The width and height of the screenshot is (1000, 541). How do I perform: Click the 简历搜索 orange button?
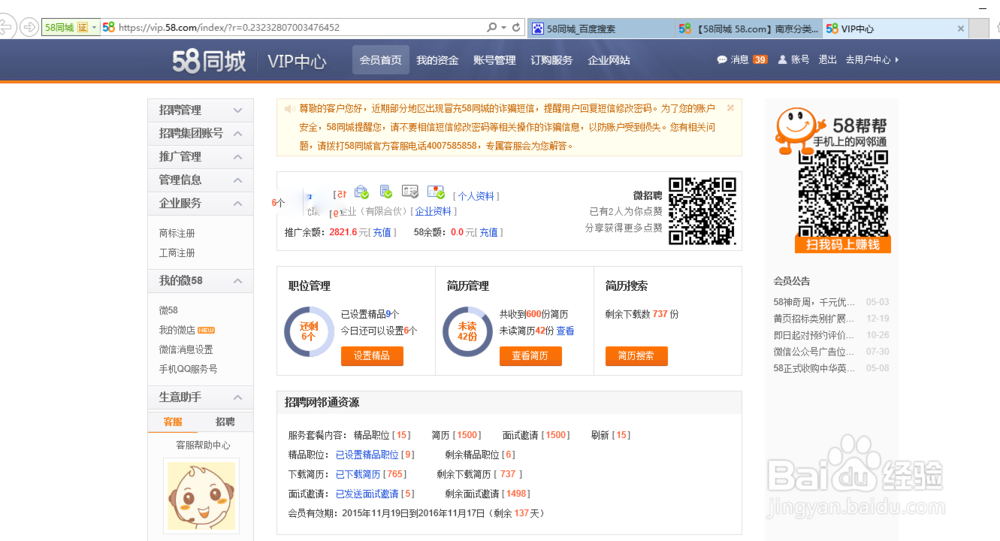coord(636,356)
